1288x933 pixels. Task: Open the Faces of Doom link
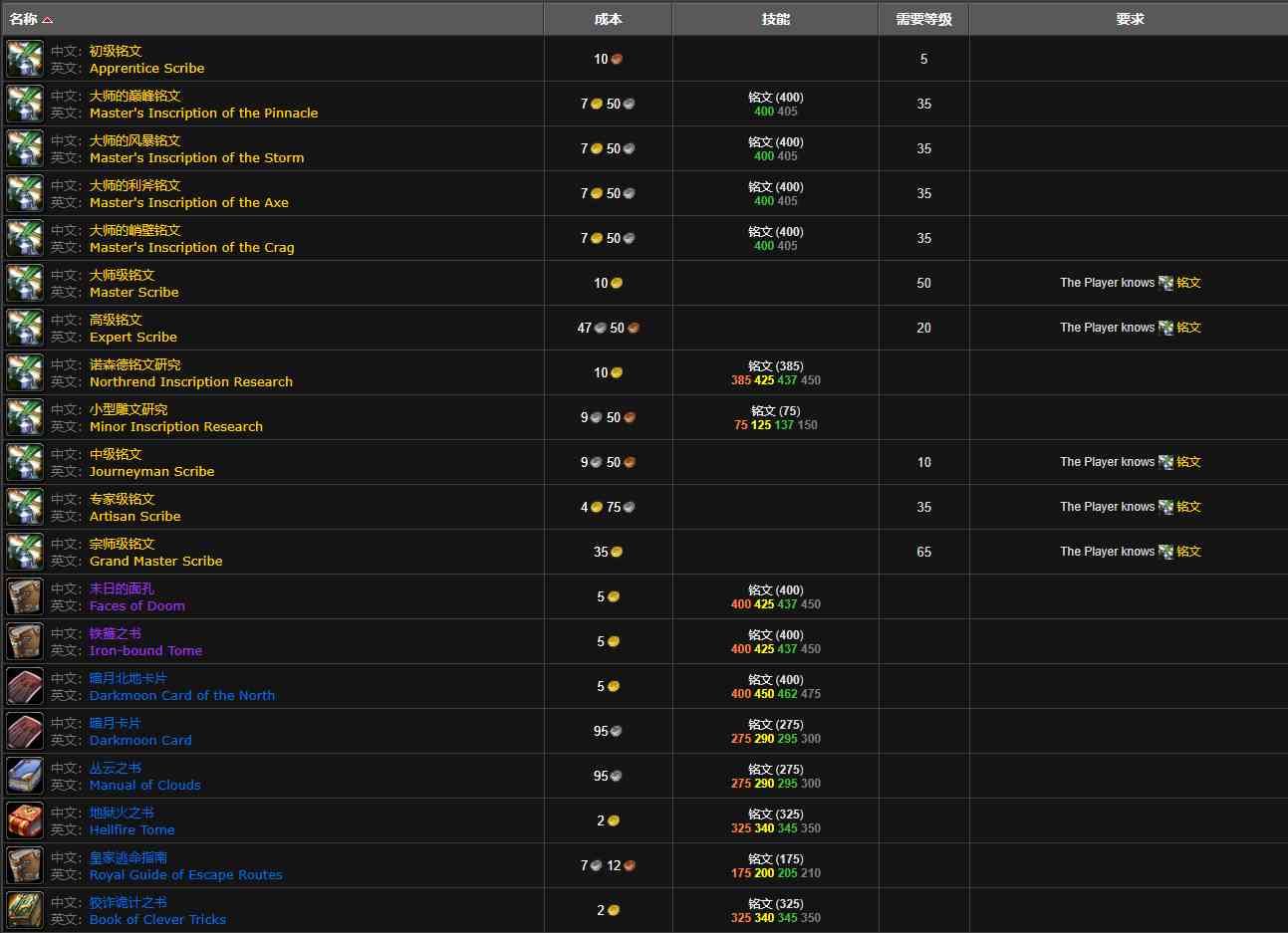(136, 605)
